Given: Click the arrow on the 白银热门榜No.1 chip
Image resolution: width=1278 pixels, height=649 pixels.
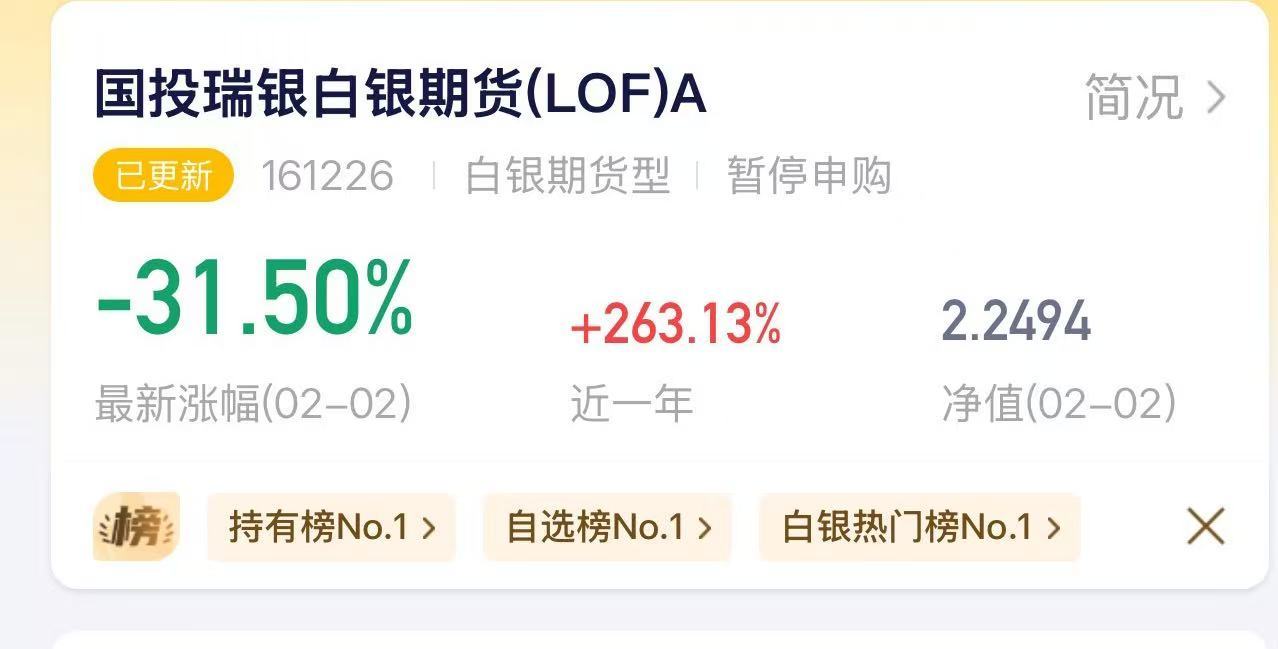Looking at the screenshot, I should coord(1053,528).
